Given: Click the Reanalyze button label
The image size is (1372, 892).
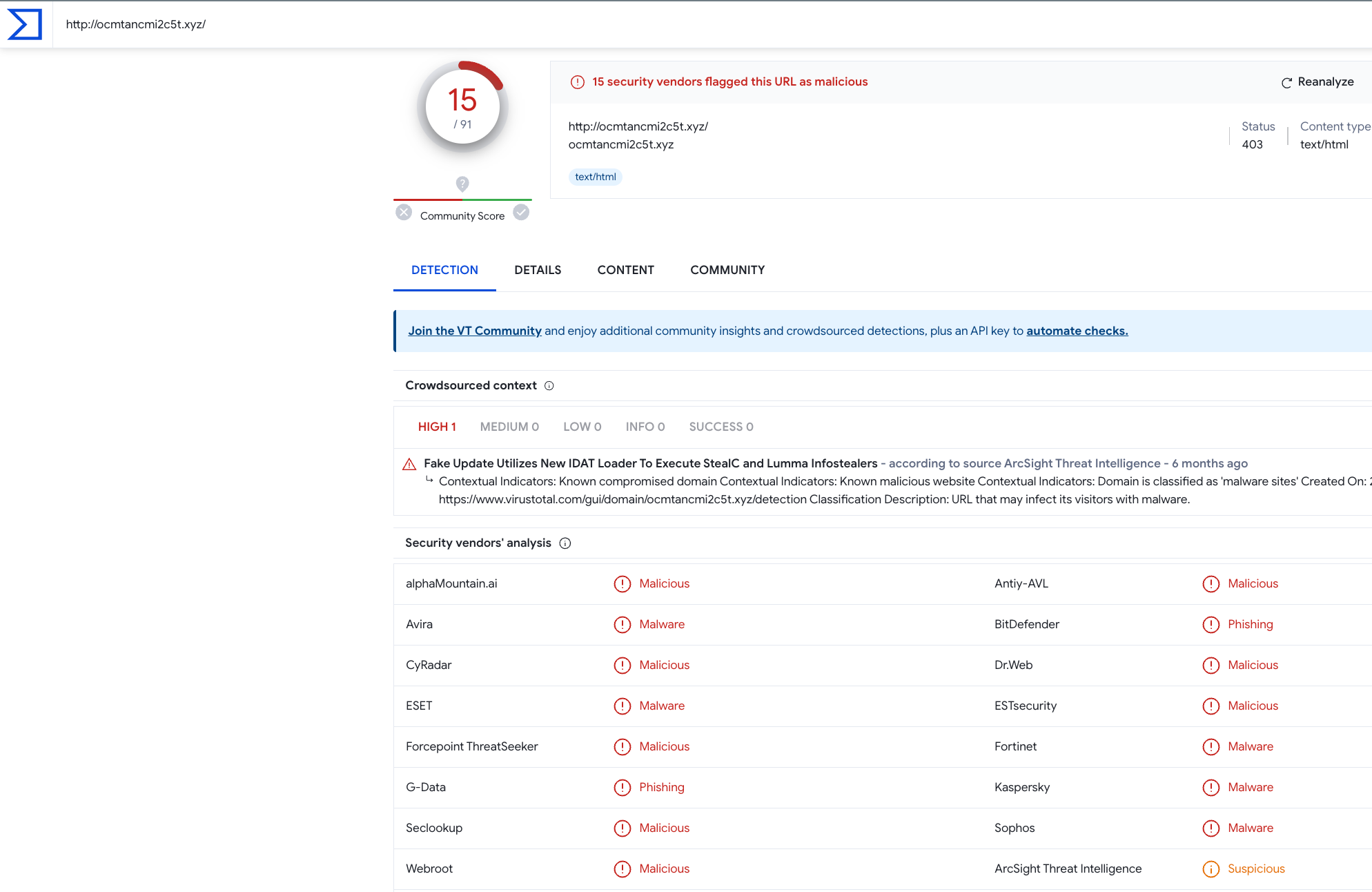Looking at the screenshot, I should 1326,81.
